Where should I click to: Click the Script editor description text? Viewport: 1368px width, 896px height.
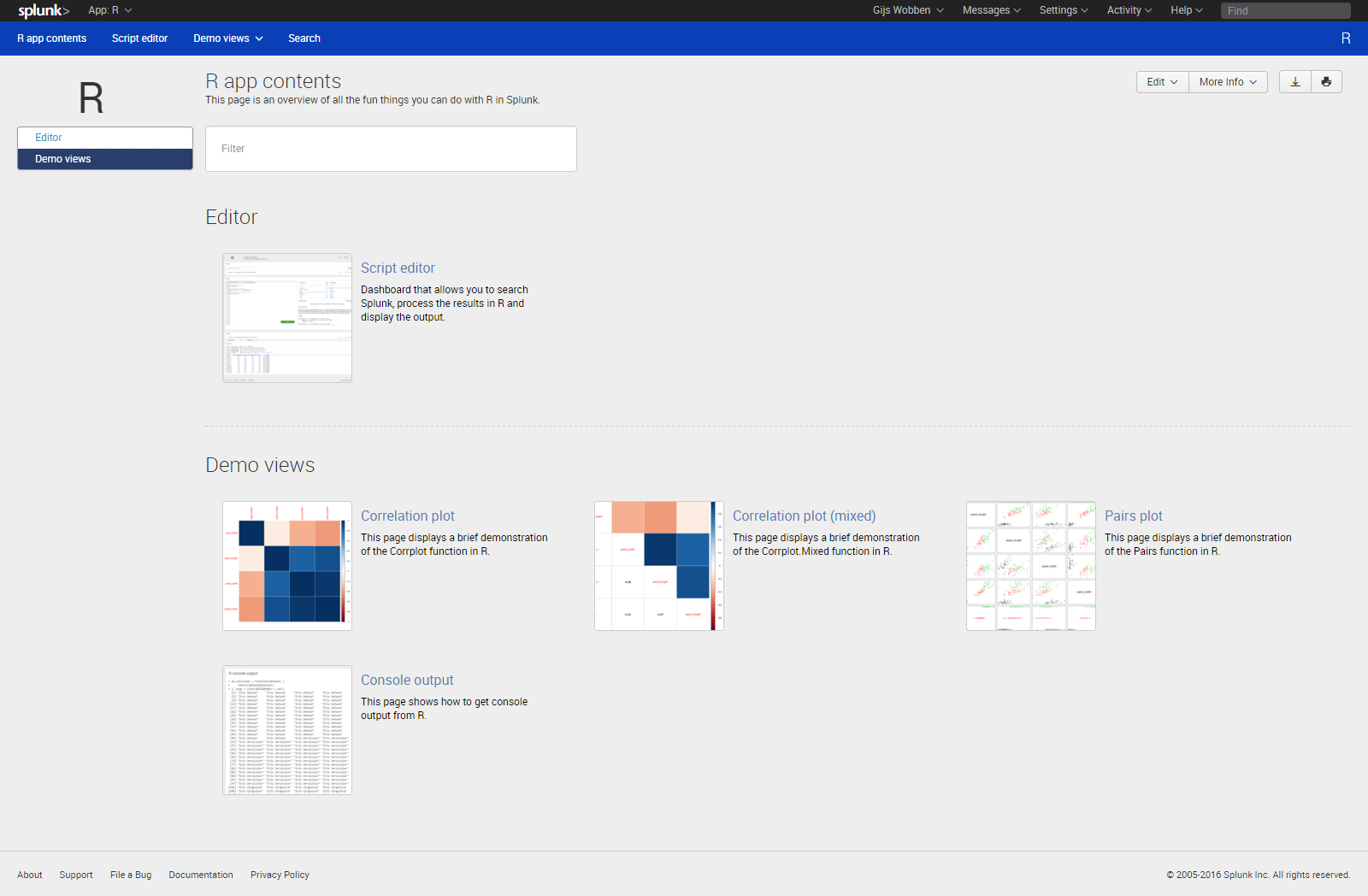(445, 304)
